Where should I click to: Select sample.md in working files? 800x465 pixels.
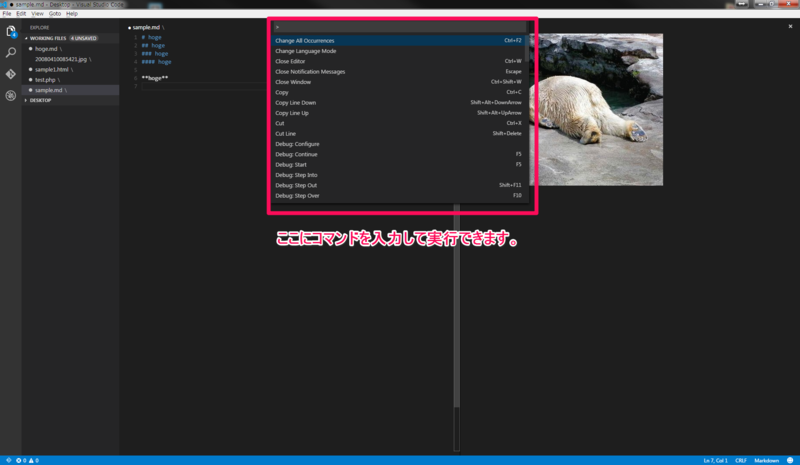click(x=70, y=90)
